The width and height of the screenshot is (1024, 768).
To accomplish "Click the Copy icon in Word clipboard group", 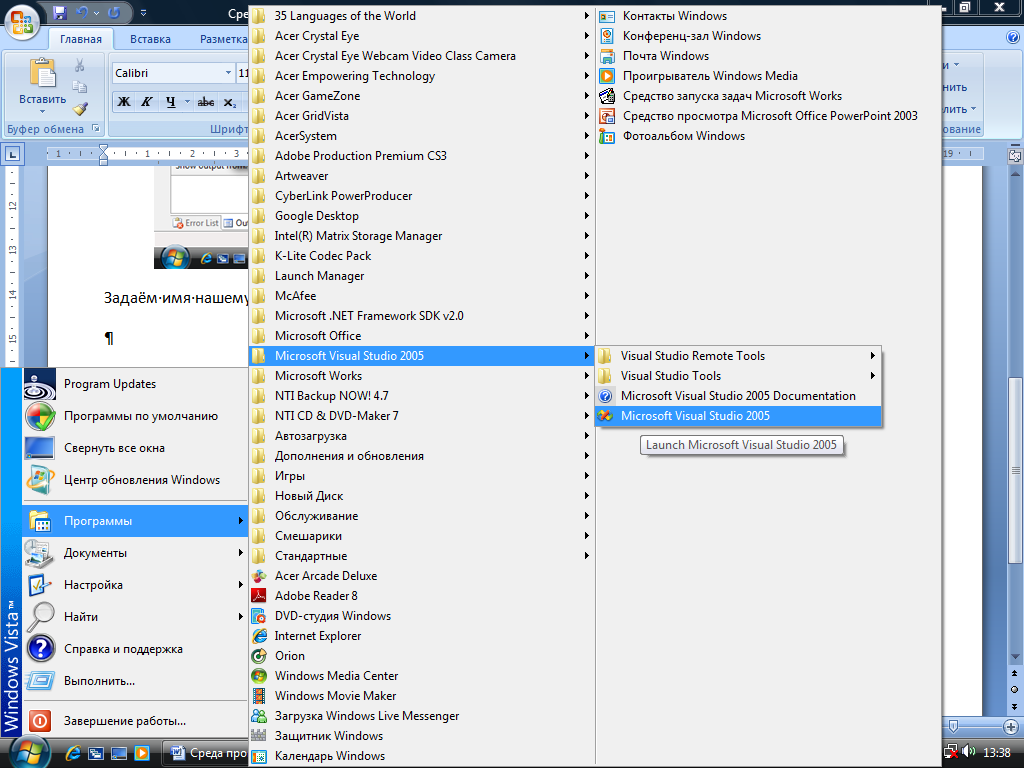I will point(80,87).
